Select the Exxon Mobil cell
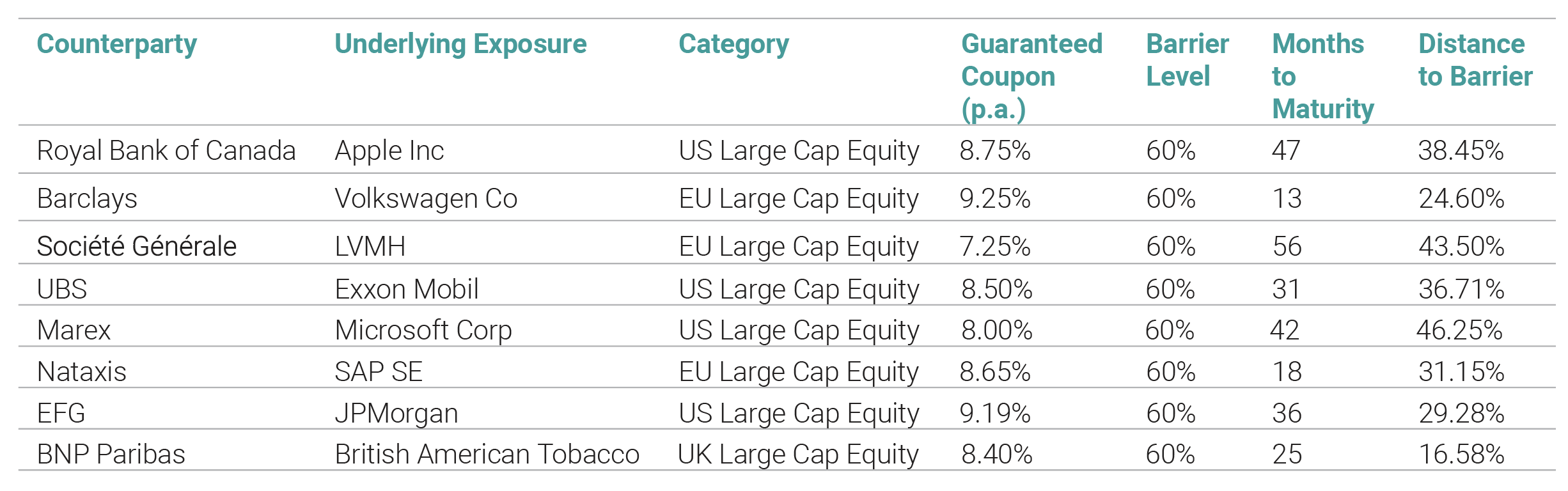1568x491 pixels. (x=407, y=290)
